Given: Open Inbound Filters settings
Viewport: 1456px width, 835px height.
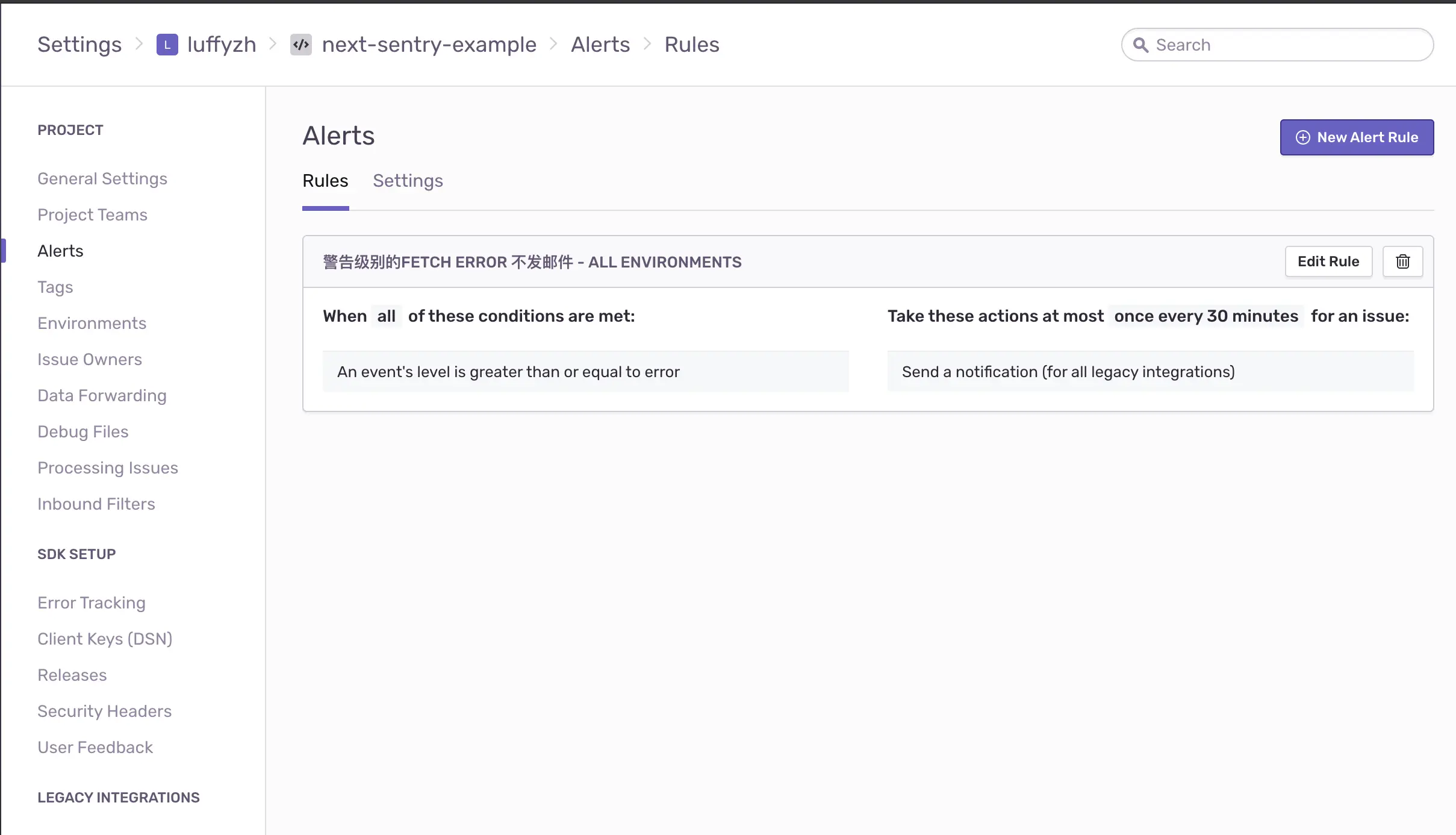Looking at the screenshot, I should (x=96, y=504).
